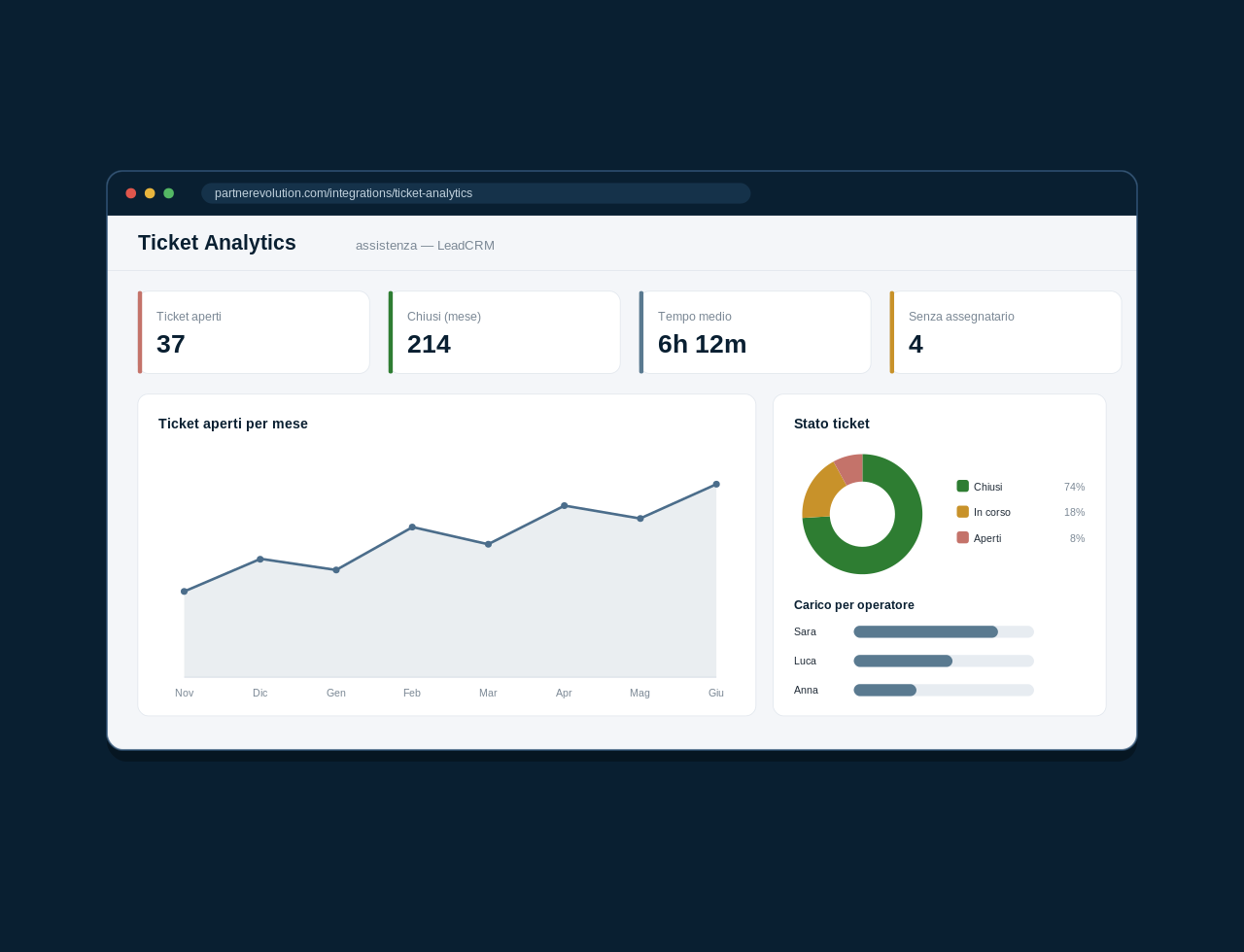
Task: Click Anna's workload bar
Action: point(944,690)
